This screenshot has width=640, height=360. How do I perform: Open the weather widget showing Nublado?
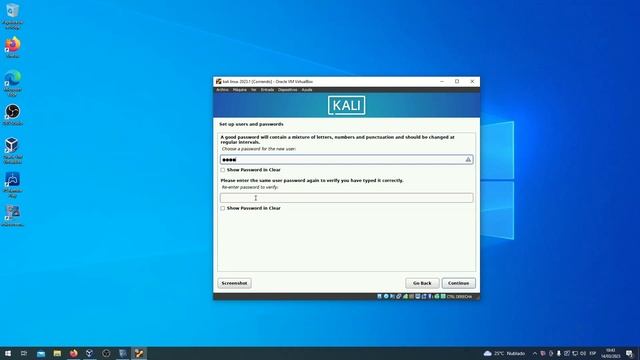pos(504,353)
